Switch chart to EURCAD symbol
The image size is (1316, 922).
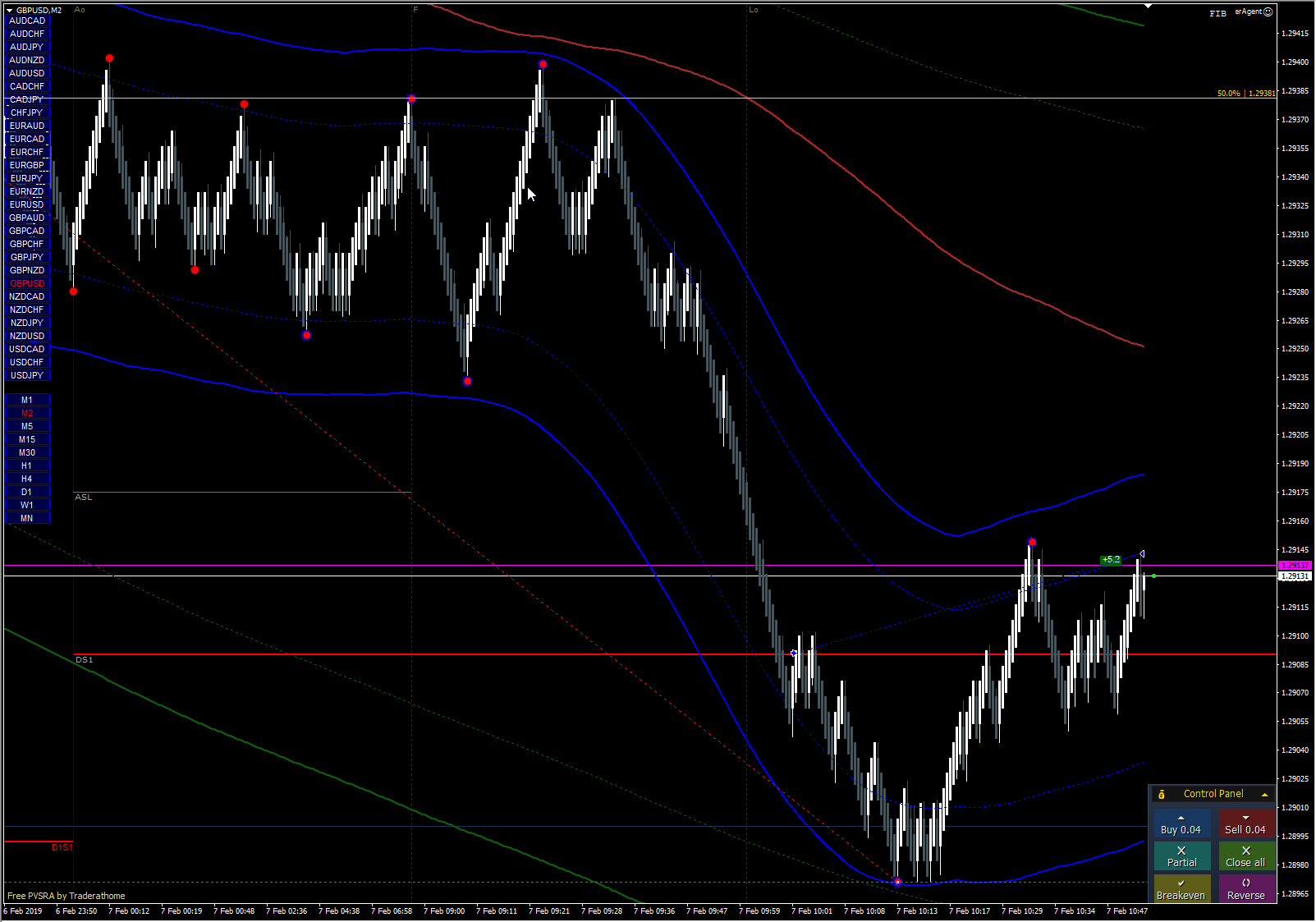click(x=27, y=139)
